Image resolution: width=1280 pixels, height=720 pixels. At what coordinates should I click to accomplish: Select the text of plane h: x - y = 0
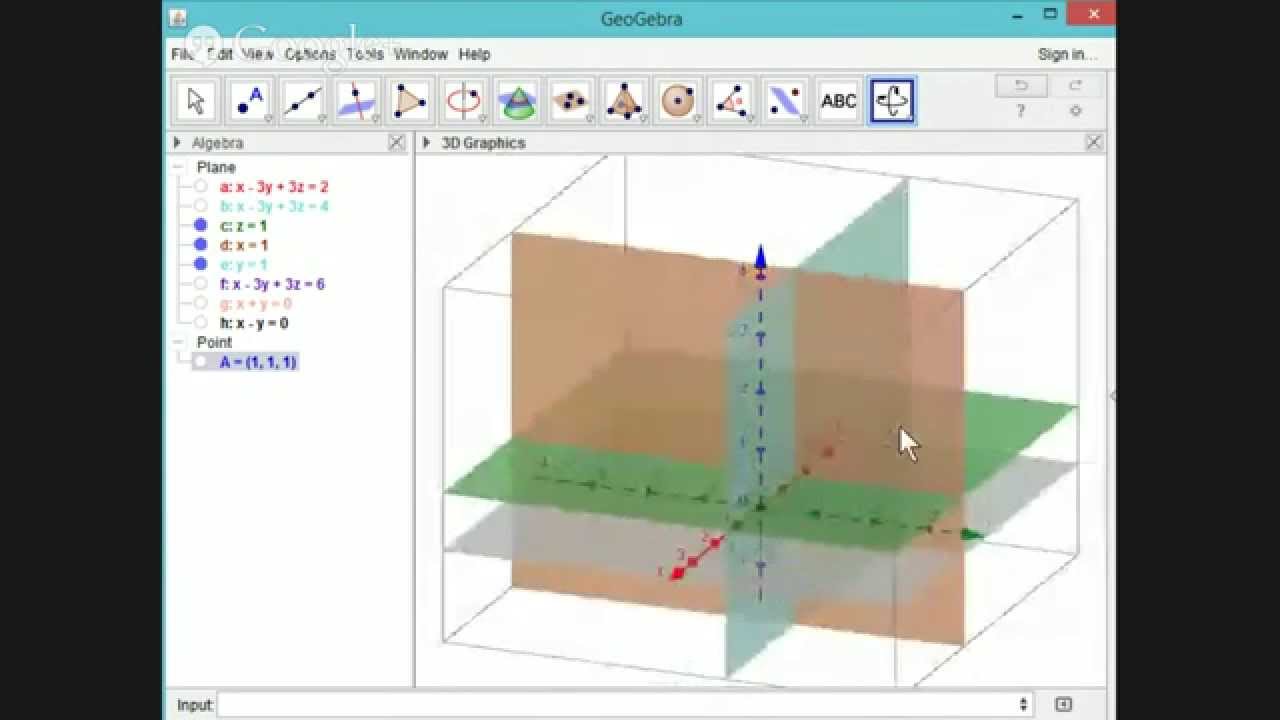tap(254, 323)
